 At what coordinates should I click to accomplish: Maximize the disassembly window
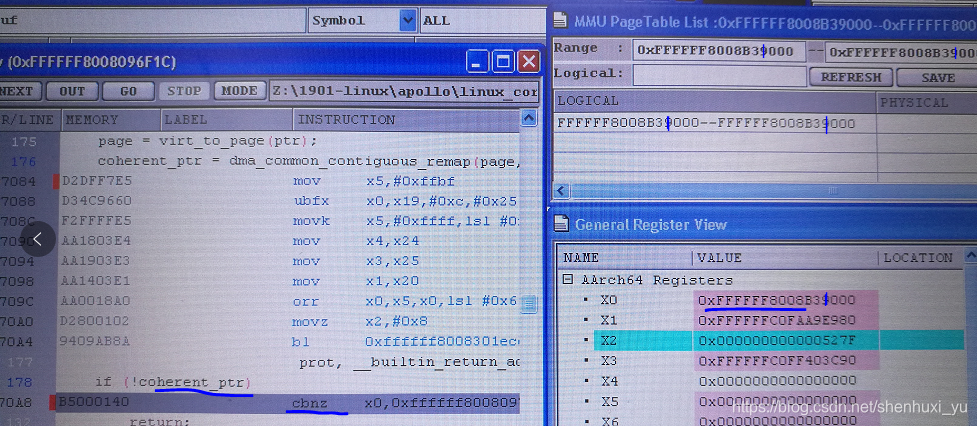click(503, 62)
